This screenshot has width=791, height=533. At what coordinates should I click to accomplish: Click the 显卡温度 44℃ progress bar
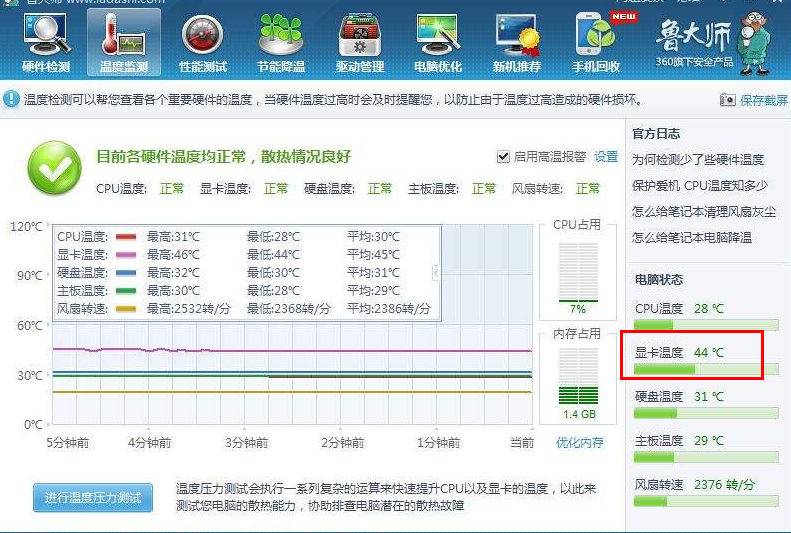click(706, 369)
